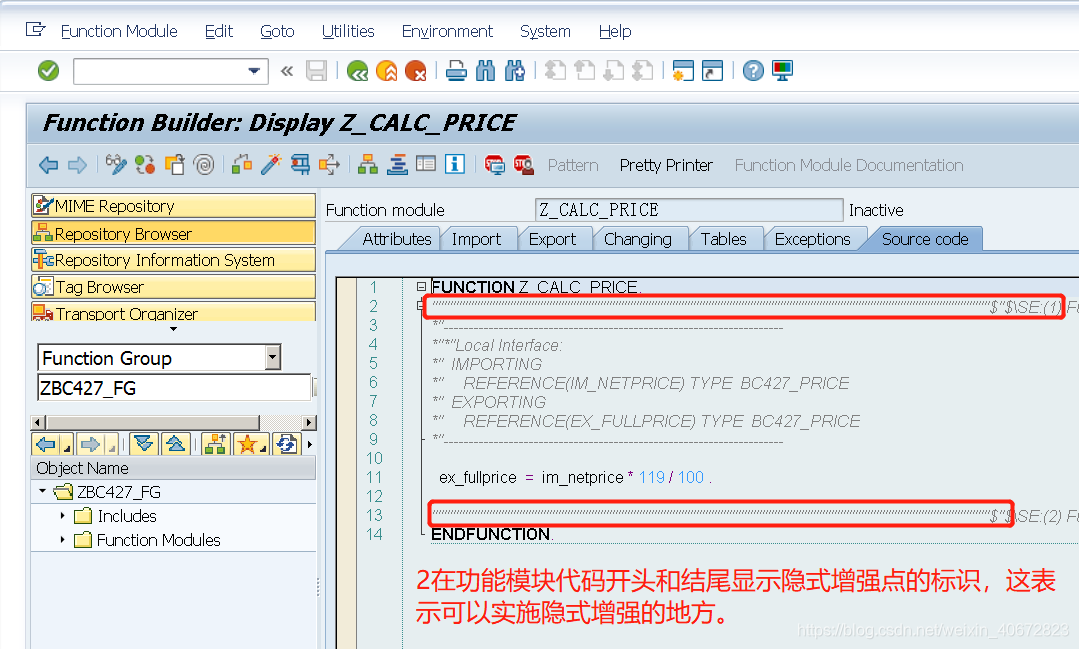The width and height of the screenshot is (1079, 649).
Task: Open the back navigation history dropdown in tree toolbar
Action: coord(67,447)
